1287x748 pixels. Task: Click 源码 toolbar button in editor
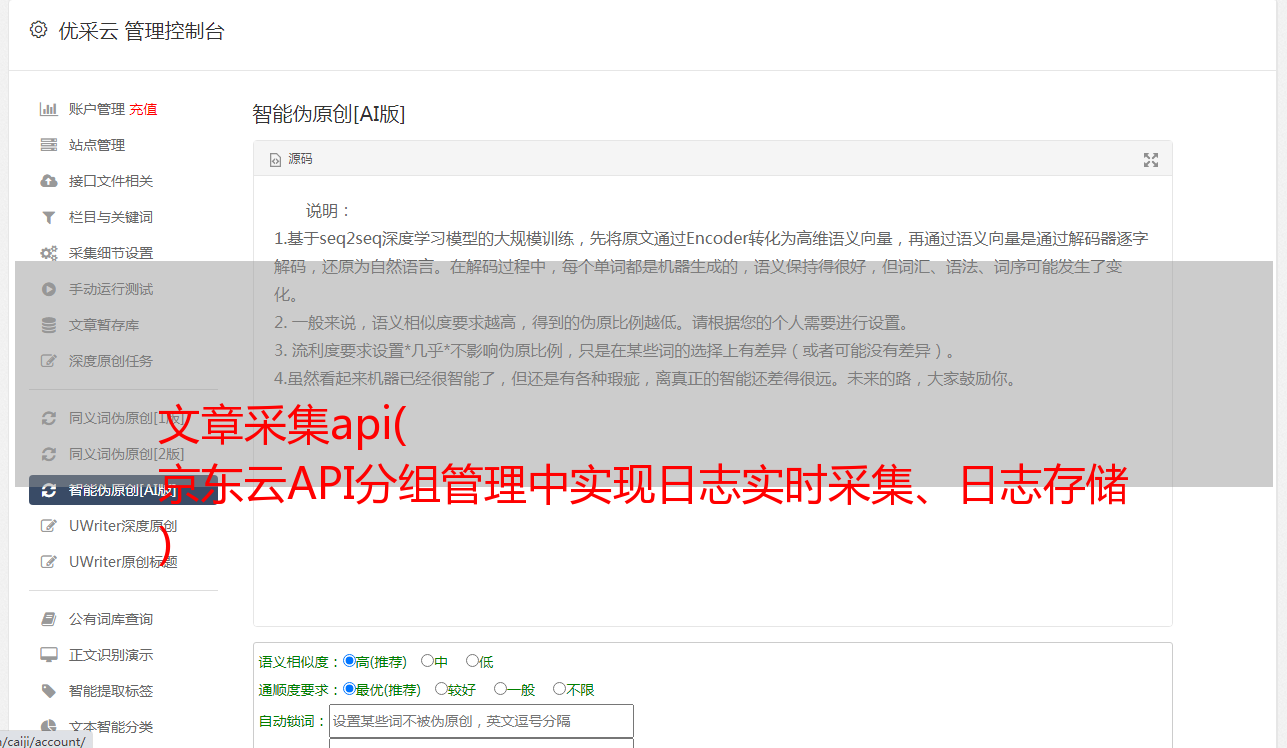[x=291, y=160]
